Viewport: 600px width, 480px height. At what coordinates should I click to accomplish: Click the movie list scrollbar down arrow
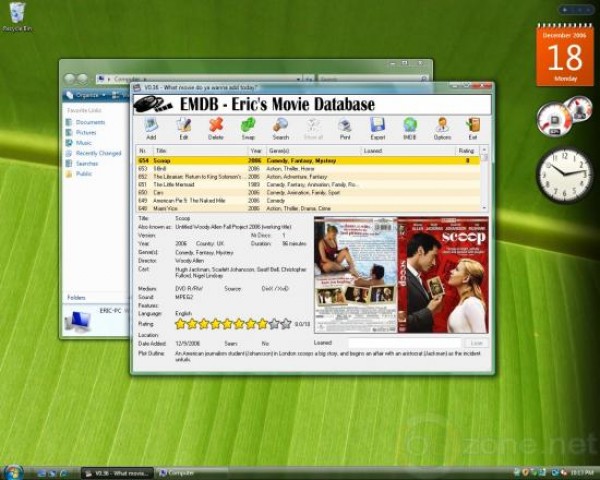tap(484, 208)
